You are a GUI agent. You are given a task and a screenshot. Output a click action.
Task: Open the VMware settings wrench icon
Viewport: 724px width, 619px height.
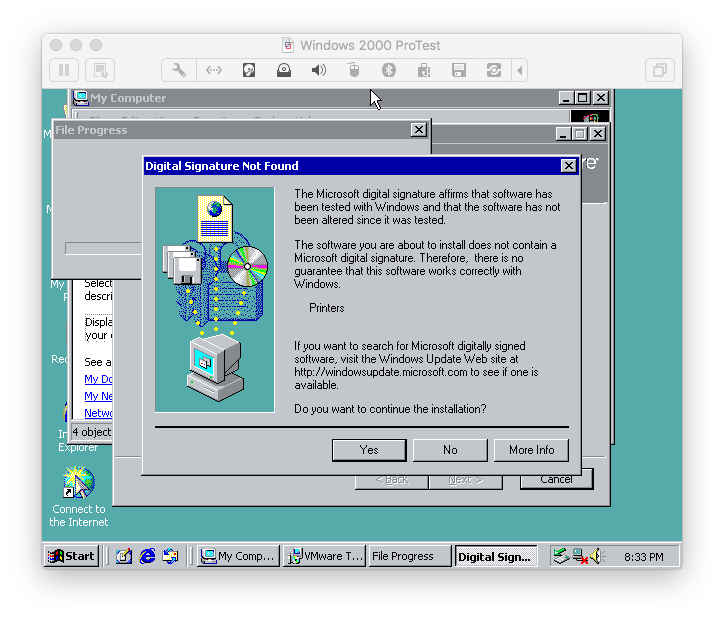pos(179,70)
